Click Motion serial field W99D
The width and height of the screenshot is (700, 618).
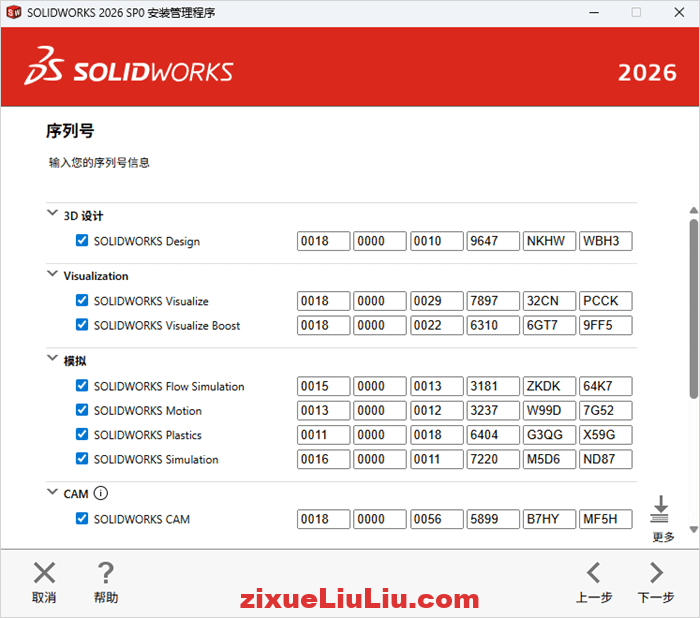549,411
